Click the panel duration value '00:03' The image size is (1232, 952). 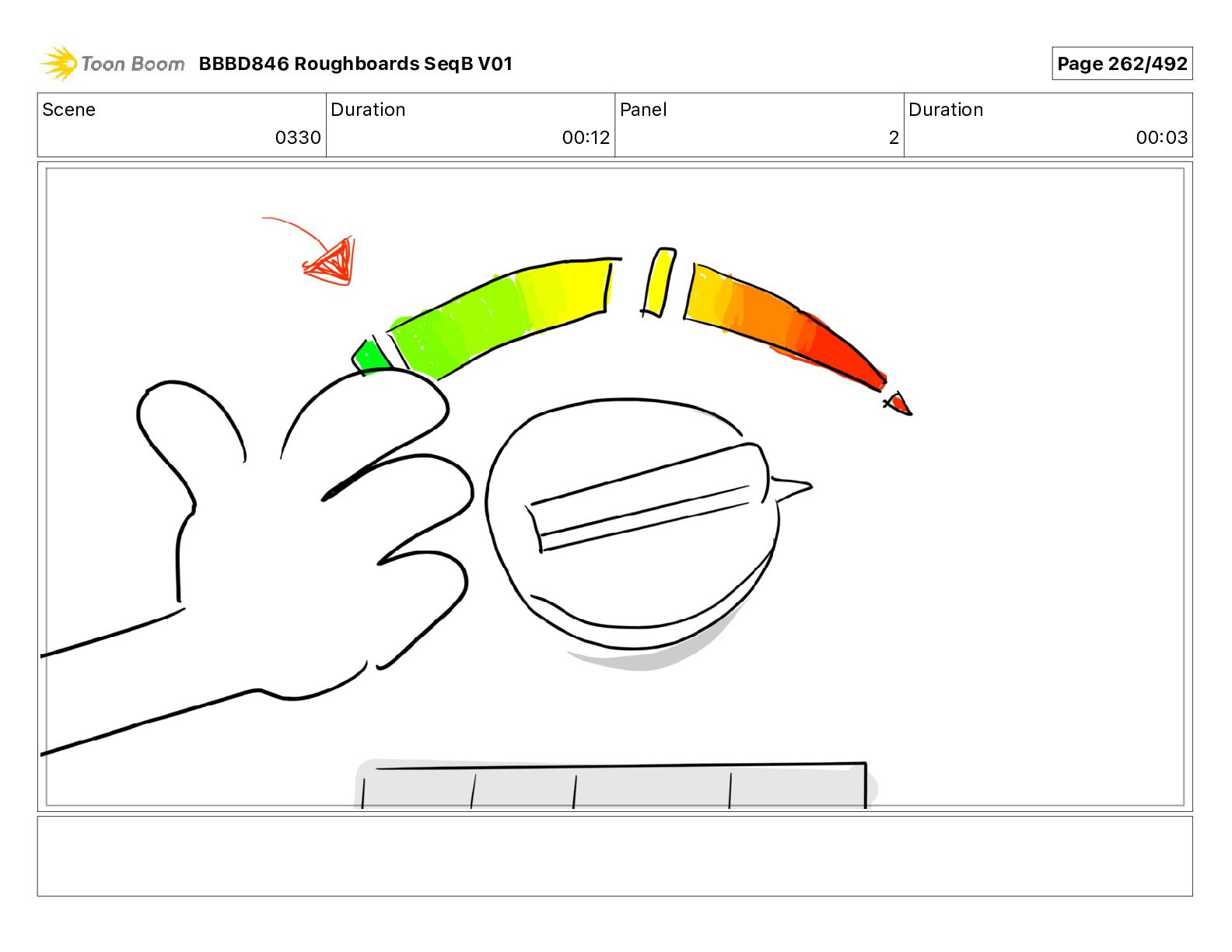click(x=1161, y=138)
